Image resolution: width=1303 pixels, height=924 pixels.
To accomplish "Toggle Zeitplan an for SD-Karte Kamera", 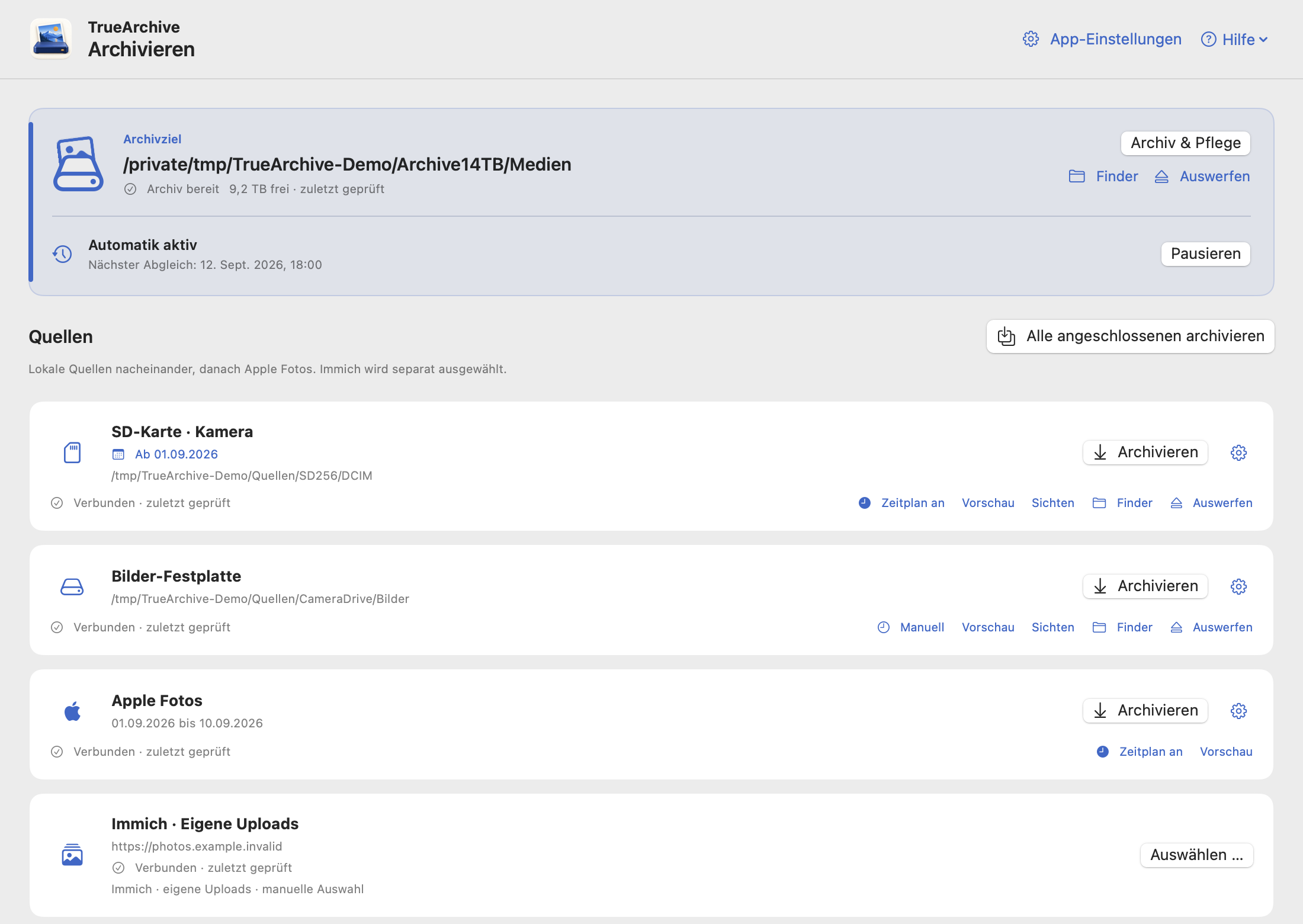I will tap(901, 503).
